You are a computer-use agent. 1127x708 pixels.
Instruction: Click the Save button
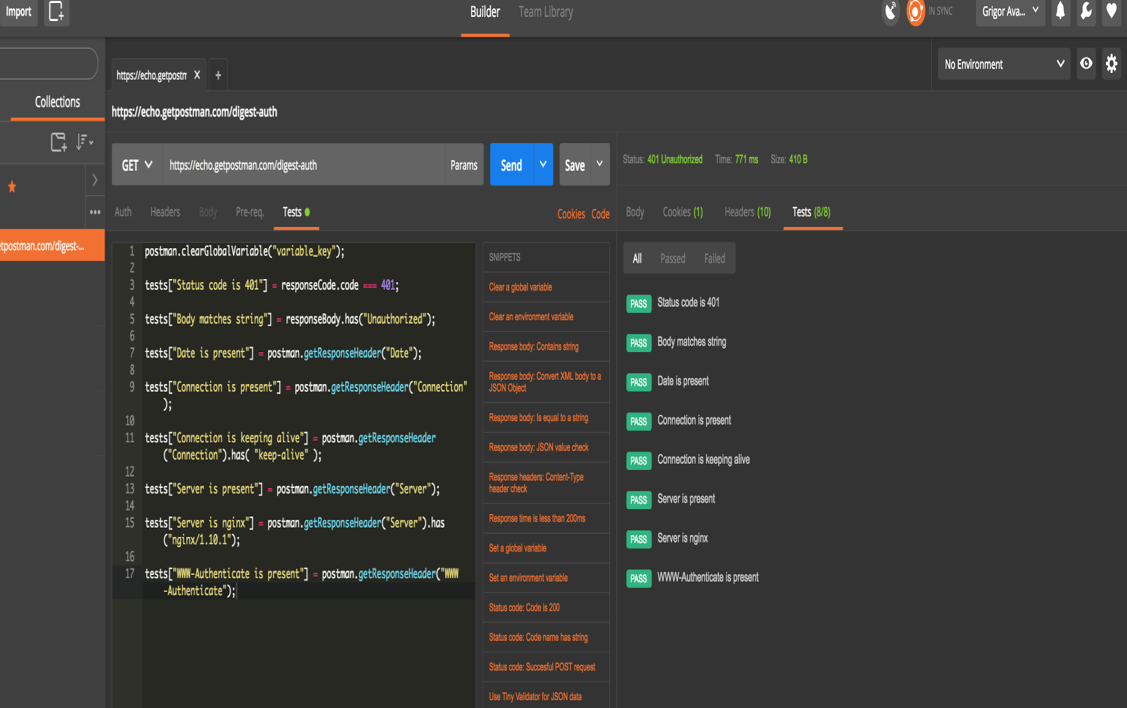click(x=575, y=165)
